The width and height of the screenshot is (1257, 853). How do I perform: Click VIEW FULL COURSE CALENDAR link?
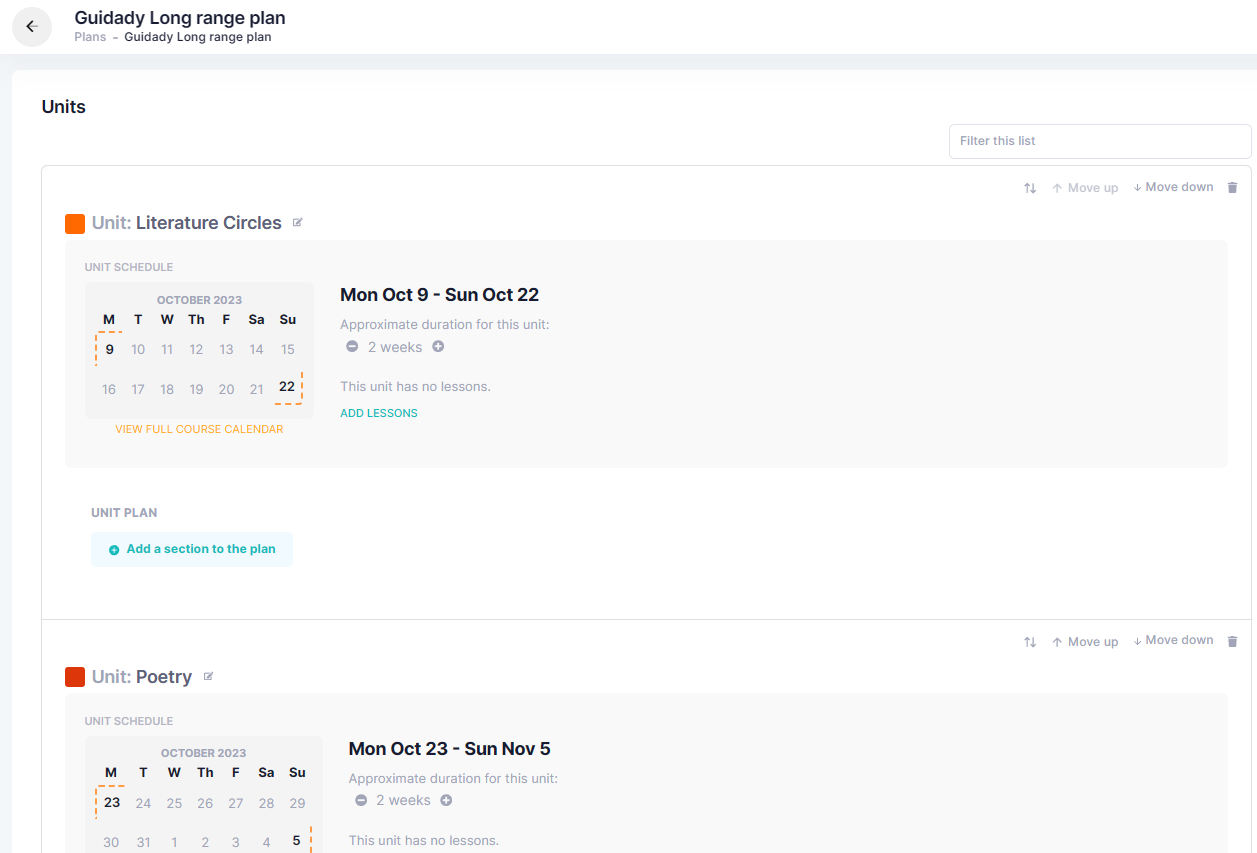(199, 428)
